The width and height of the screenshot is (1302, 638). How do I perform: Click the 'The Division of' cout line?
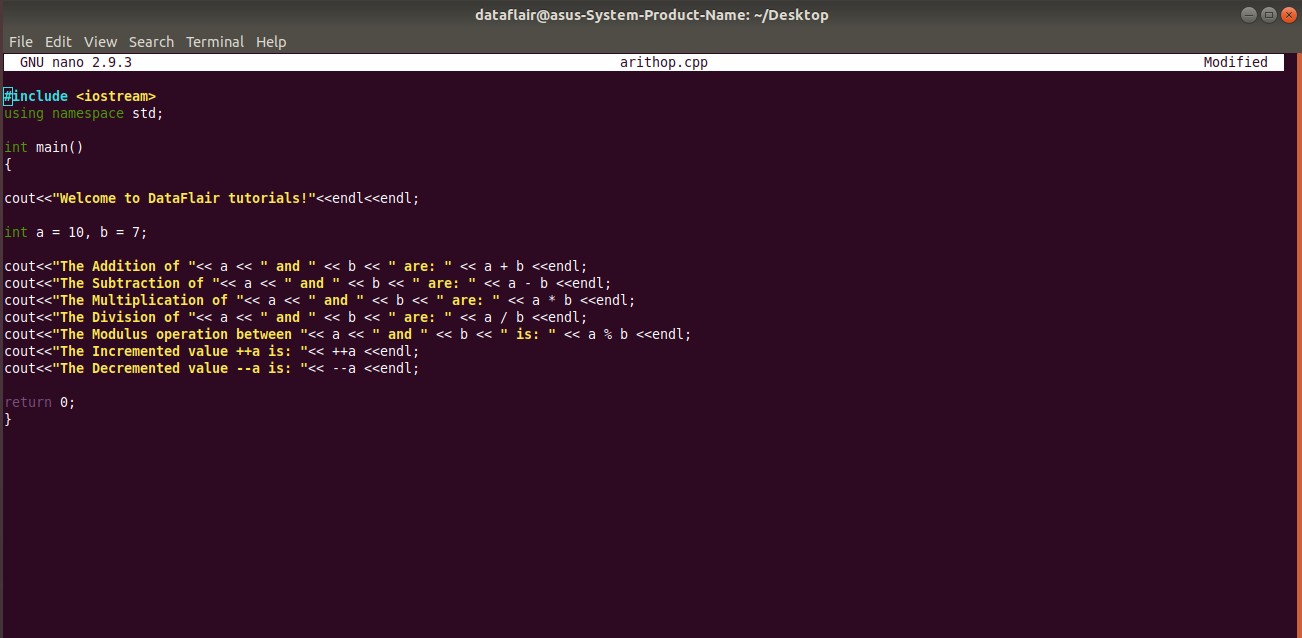(x=296, y=317)
